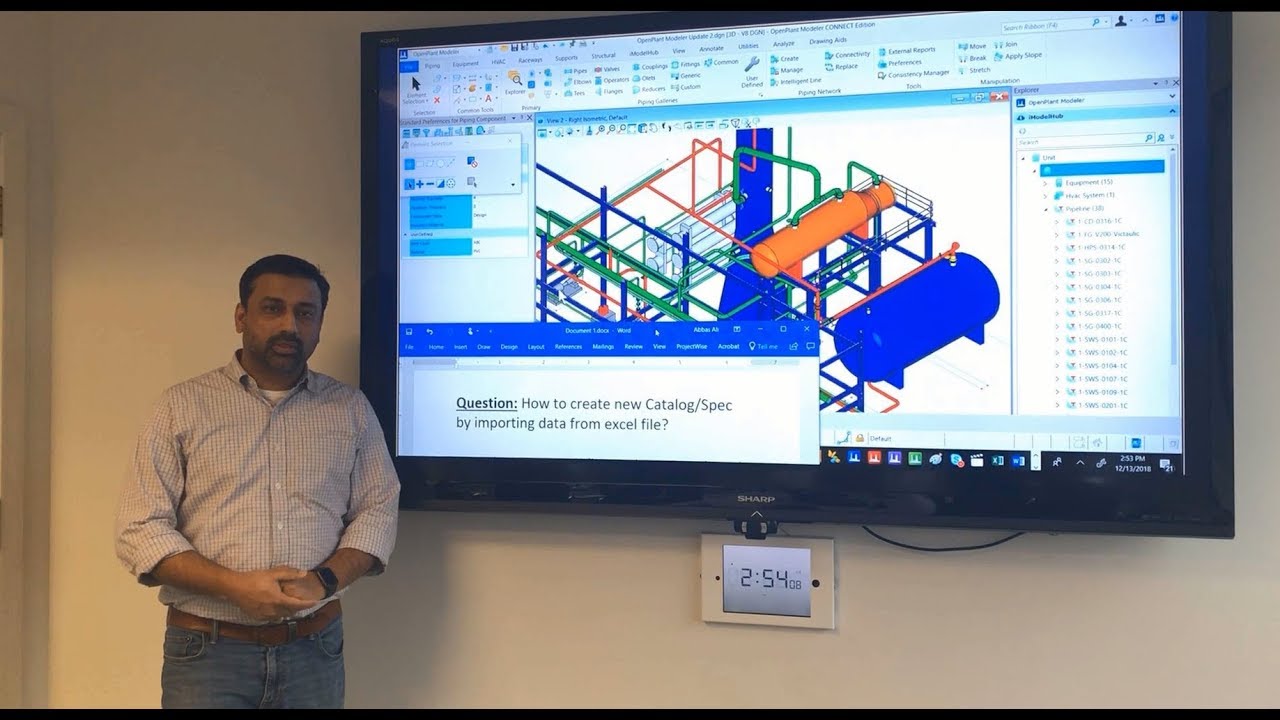The width and height of the screenshot is (1280, 720).
Task: Expand pipeline 1-SG-0302-1C node
Action: pos(1056,261)
